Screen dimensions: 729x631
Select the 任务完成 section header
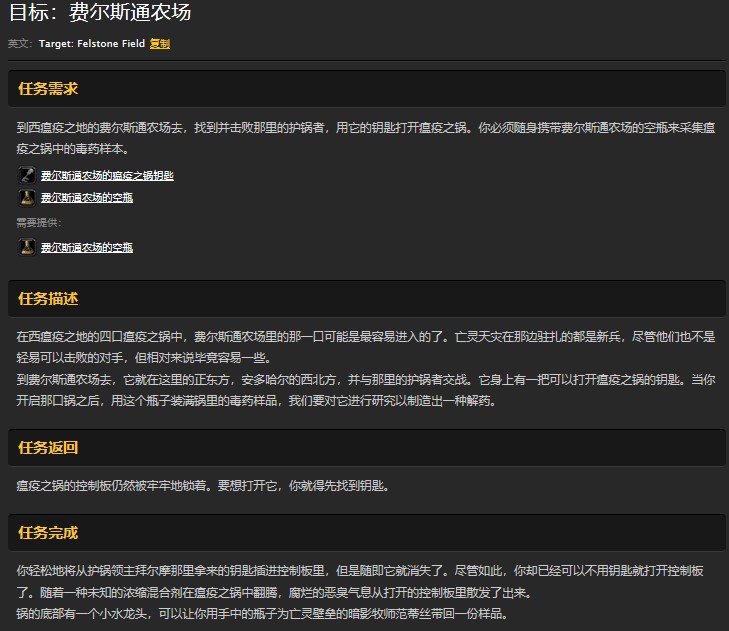[x=48, y=532]
